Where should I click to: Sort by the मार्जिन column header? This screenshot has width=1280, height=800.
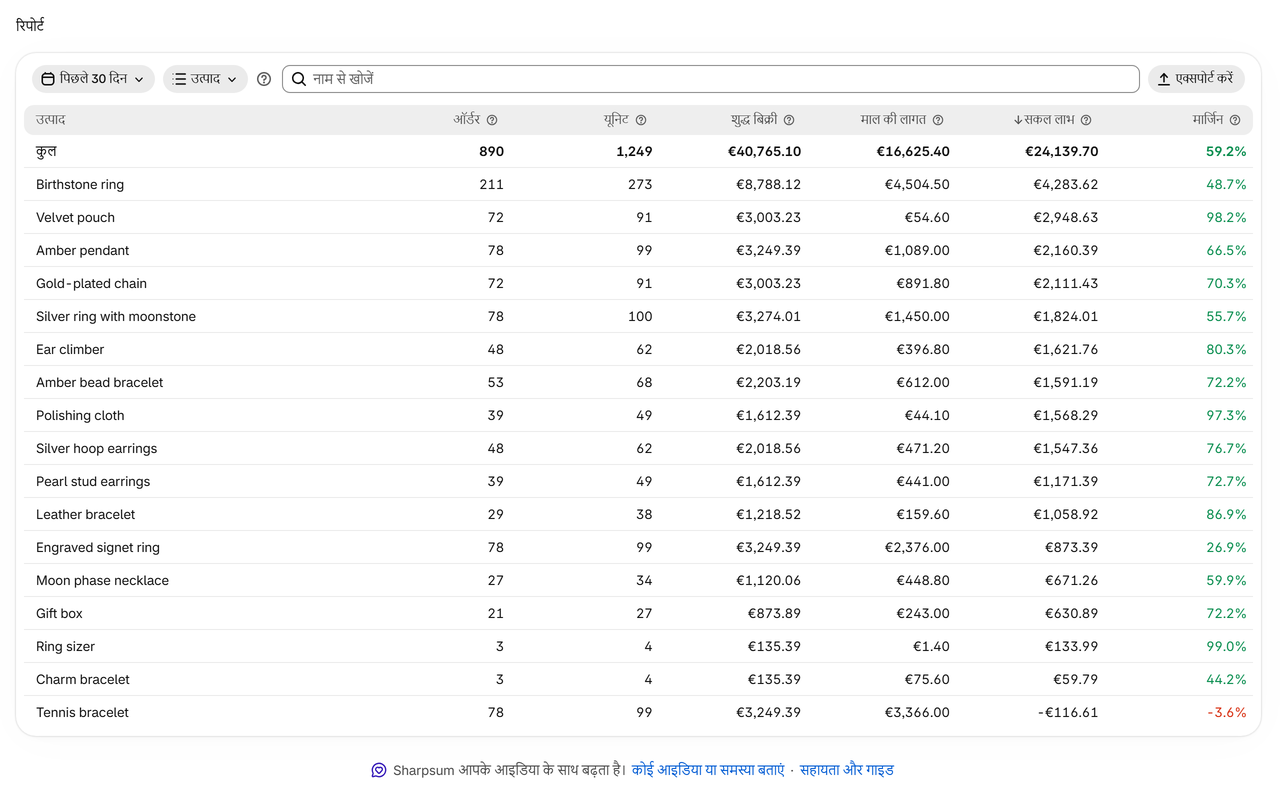pyautogui.click(x=1208, y=120)
